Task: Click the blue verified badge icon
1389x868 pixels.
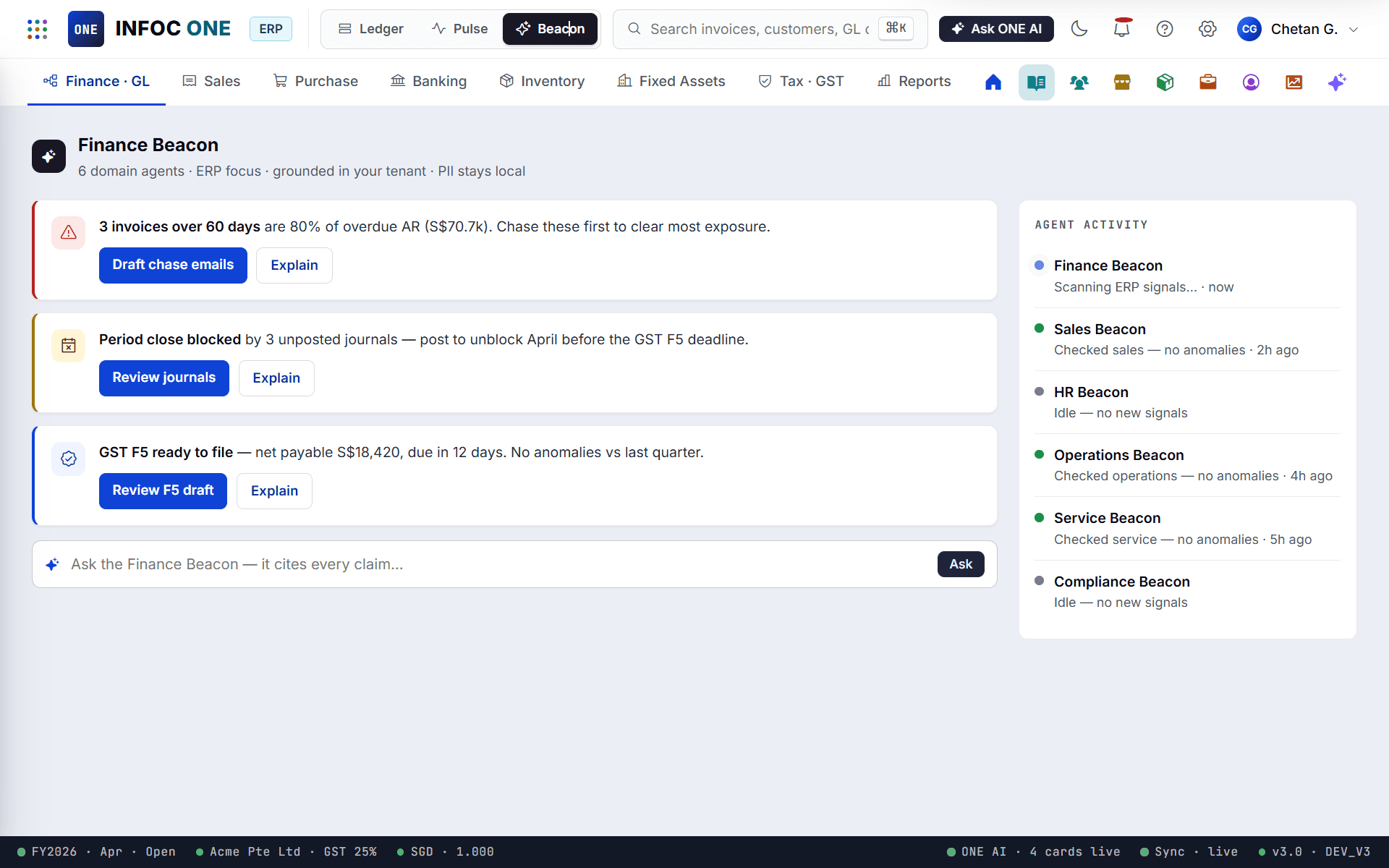Action: coord(69,459)
